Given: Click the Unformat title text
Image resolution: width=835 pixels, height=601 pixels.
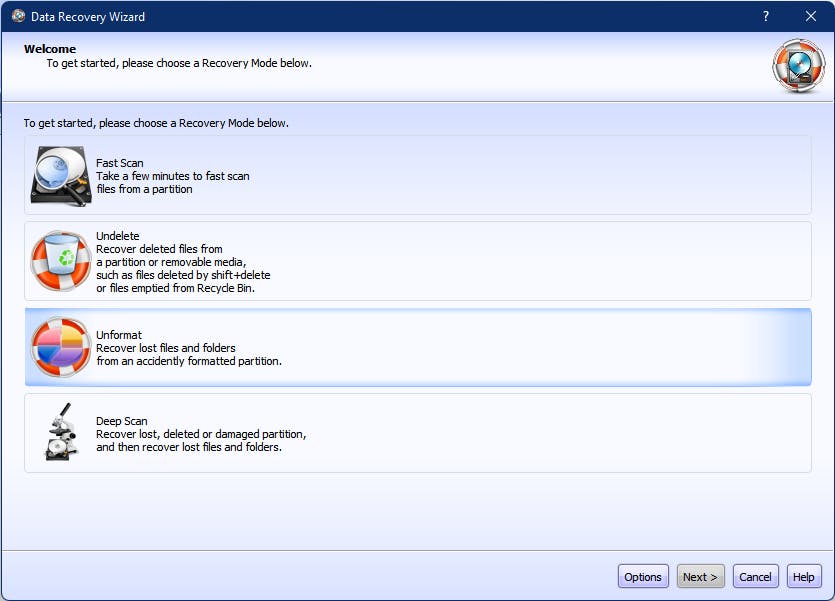Looking at the screenshot, I should point(118,335).
